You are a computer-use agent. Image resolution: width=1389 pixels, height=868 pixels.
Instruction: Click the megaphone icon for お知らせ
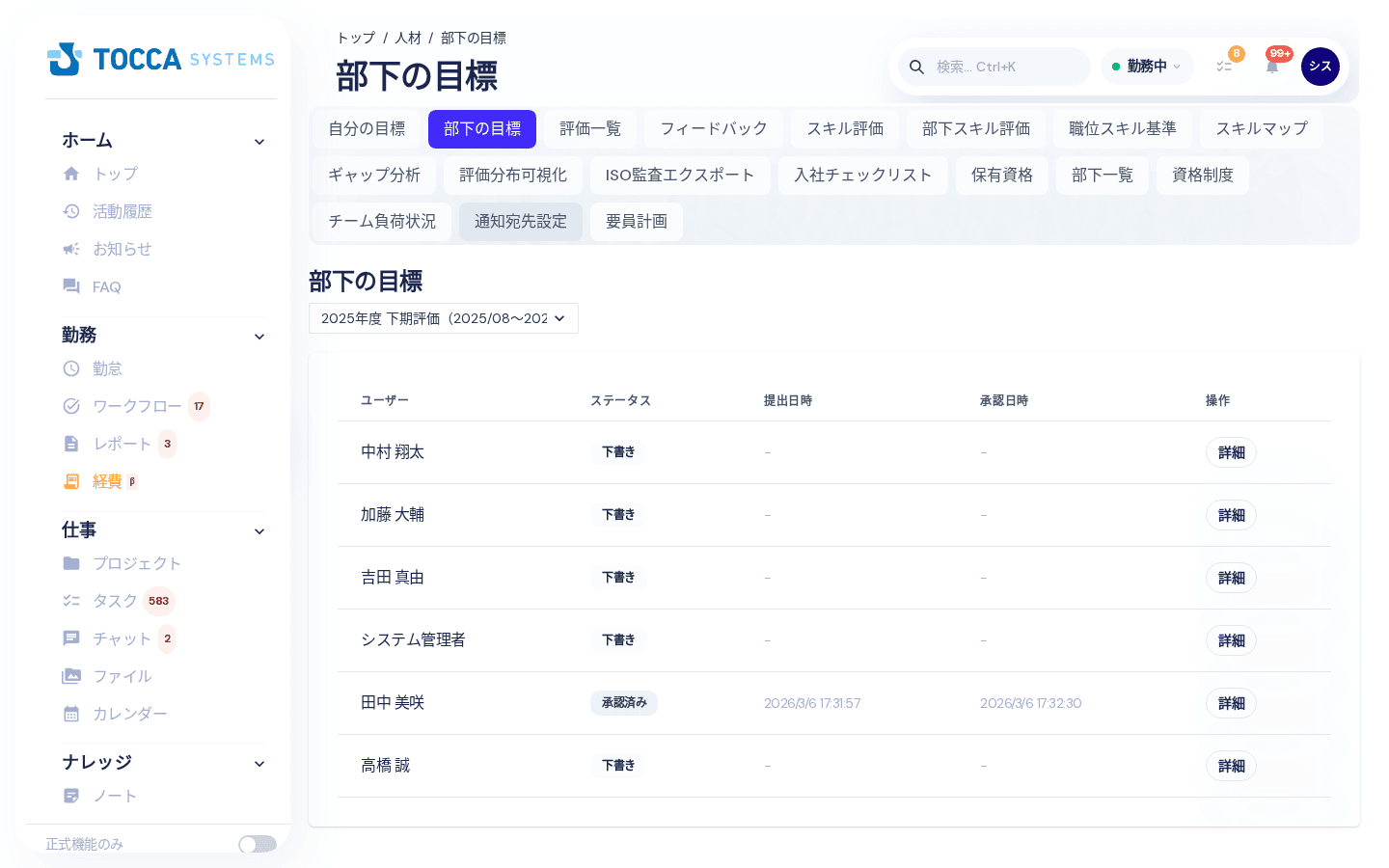(71, 249)
